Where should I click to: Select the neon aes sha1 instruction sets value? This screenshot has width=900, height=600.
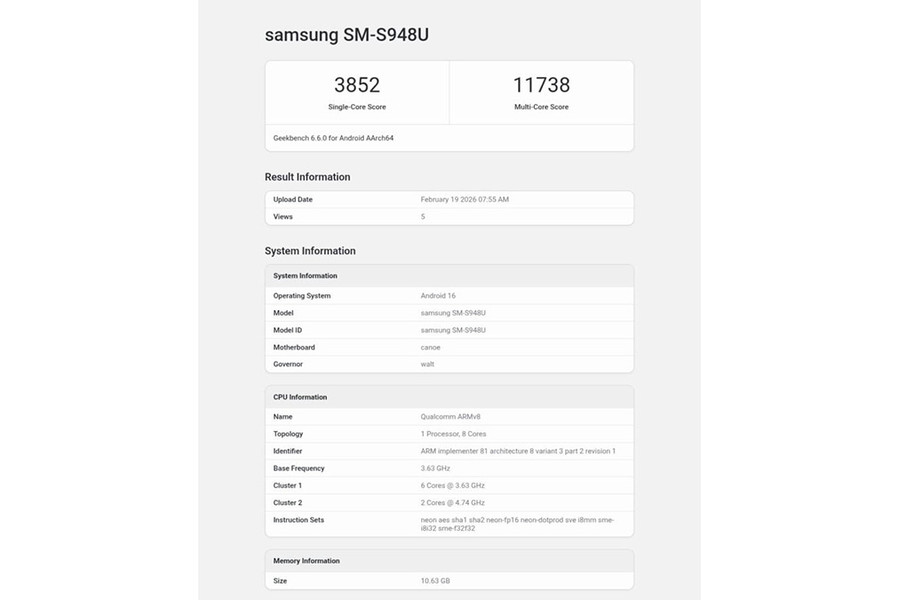517,524
